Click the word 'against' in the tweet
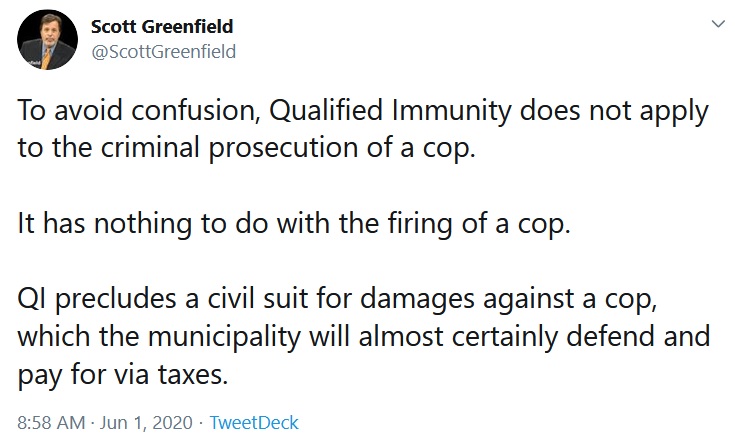Viewport: 735px width, 437px height. (529, 300)
